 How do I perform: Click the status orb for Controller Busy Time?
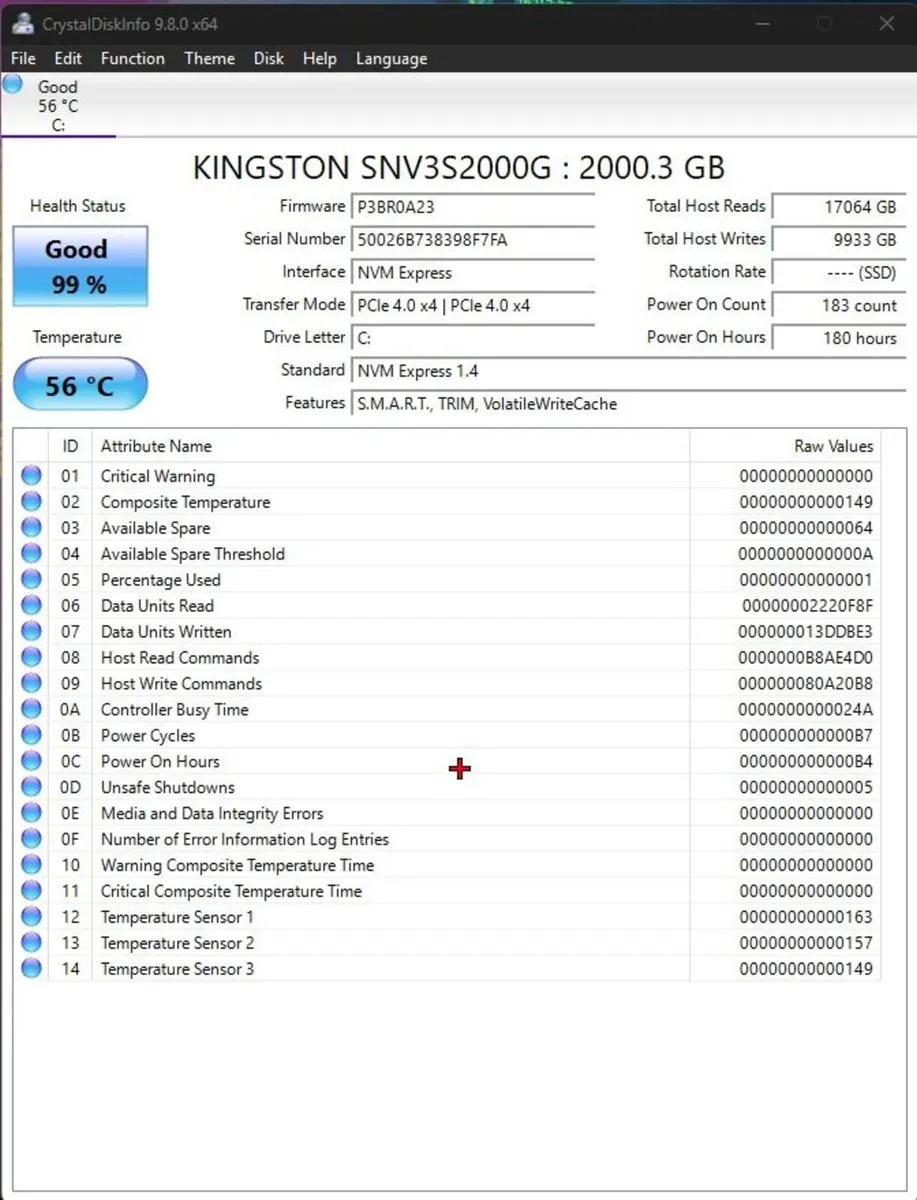(32, 710)
